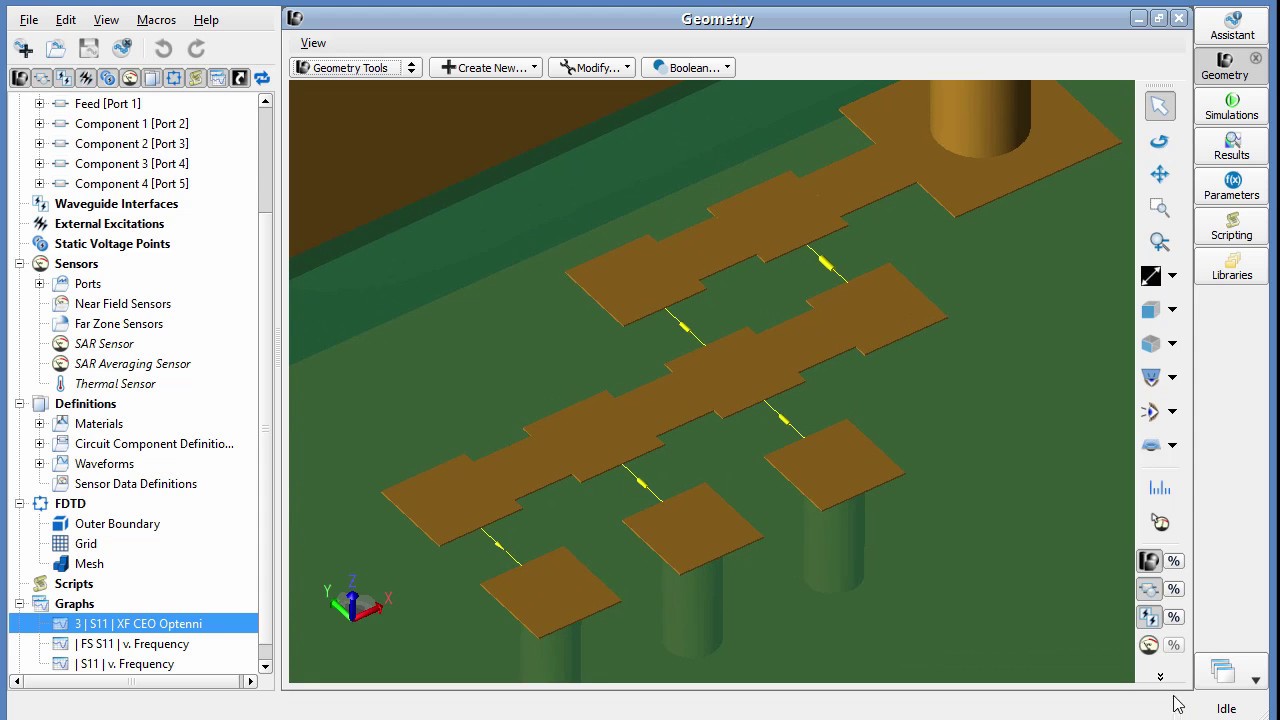Toggle the Scripts scroll filter in the tree toolbar
Screen dimensions: 1280x720
point(196,78)
